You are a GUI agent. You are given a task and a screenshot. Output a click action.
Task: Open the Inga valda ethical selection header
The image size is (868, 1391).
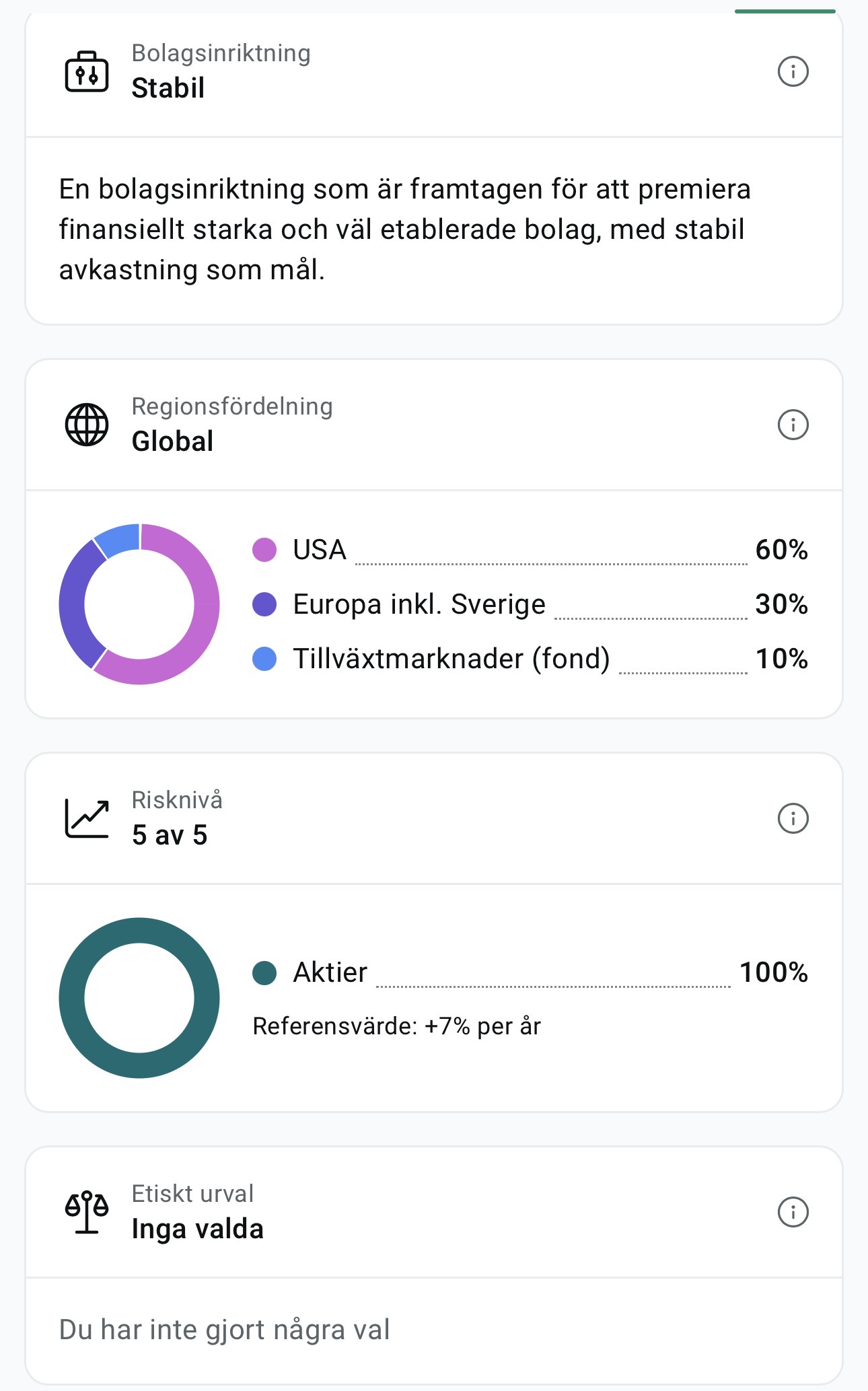click(x=434, y=1212)
